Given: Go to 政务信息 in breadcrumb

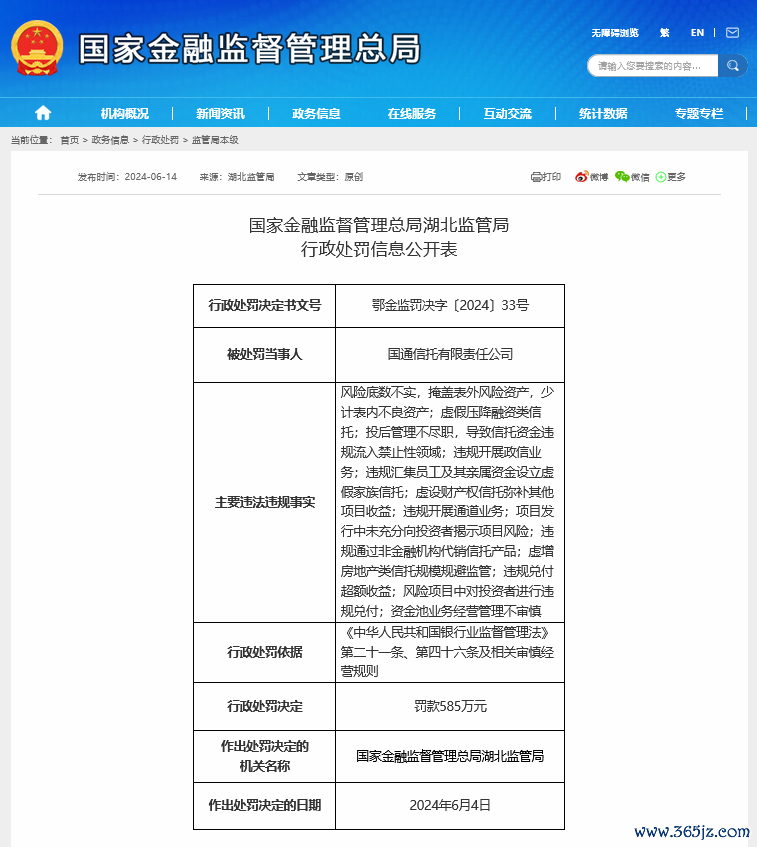Looking at the screenshot, I should click(110, 140).
